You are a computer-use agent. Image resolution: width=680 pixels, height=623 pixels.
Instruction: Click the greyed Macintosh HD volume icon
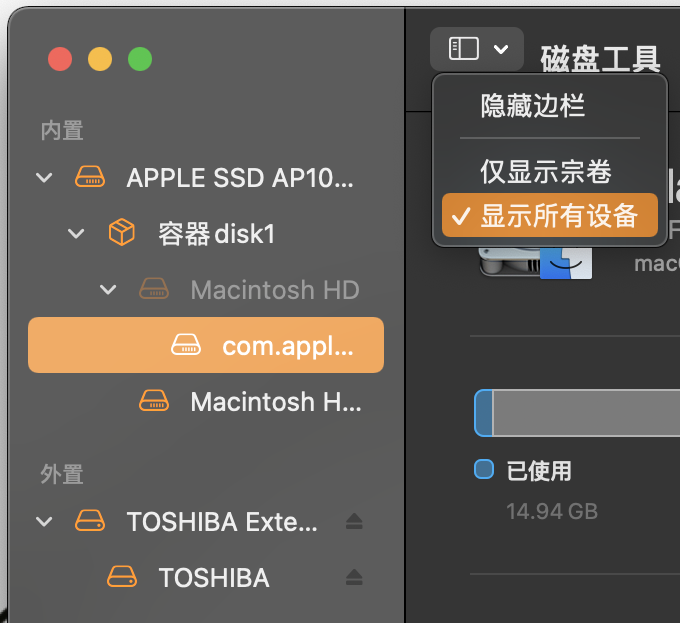[x=153, y=290]
